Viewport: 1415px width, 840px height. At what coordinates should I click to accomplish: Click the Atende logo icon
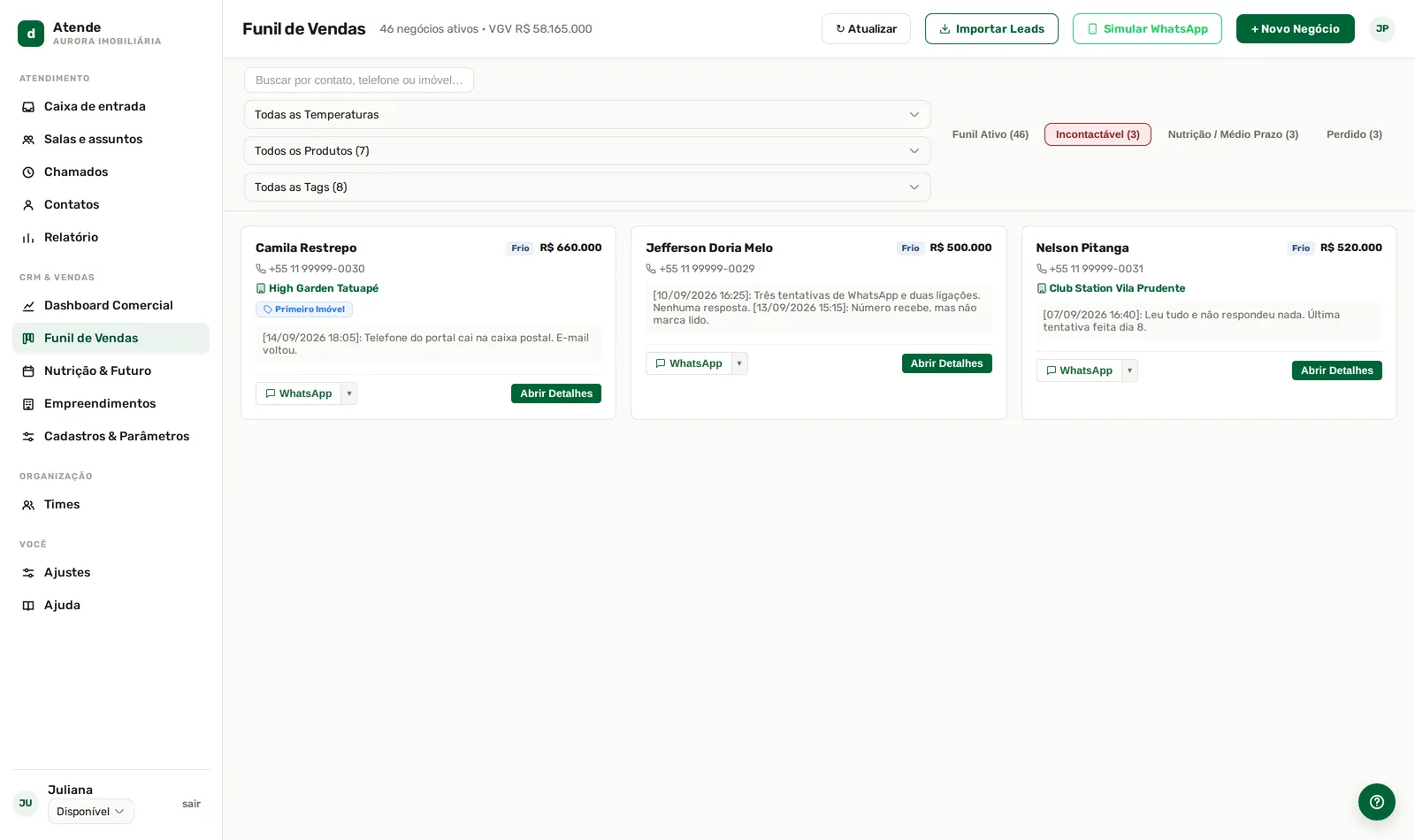click(x=31, y=34)
